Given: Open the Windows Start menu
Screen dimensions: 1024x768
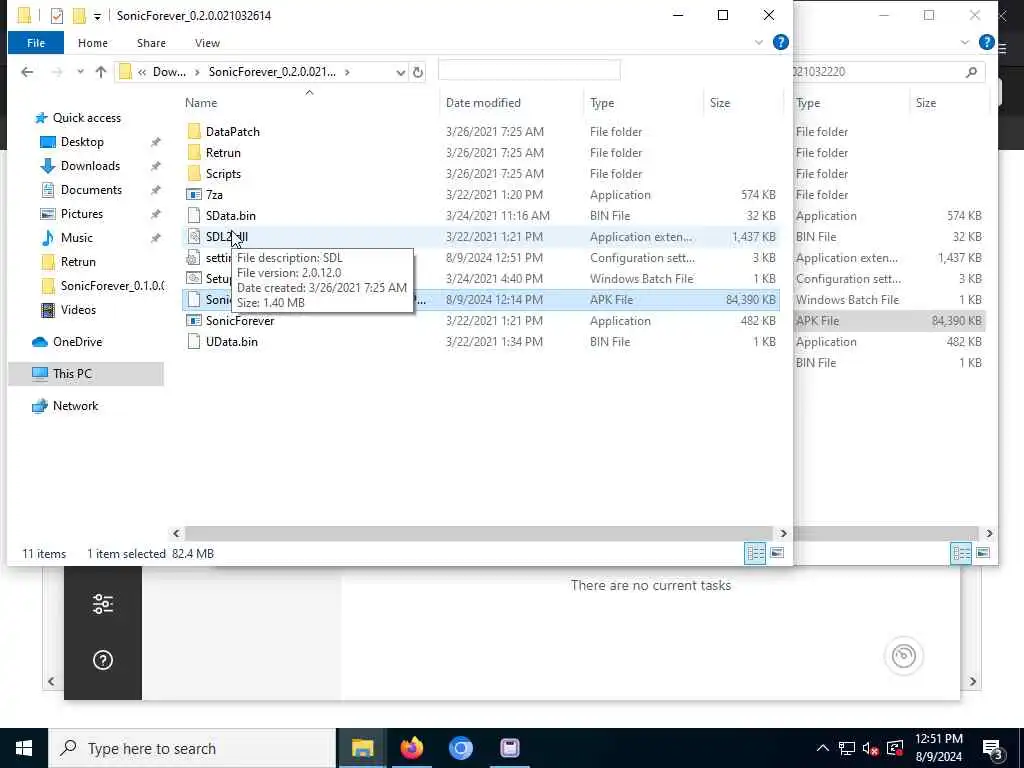Looking at the screenshot, I should point(24,748).
